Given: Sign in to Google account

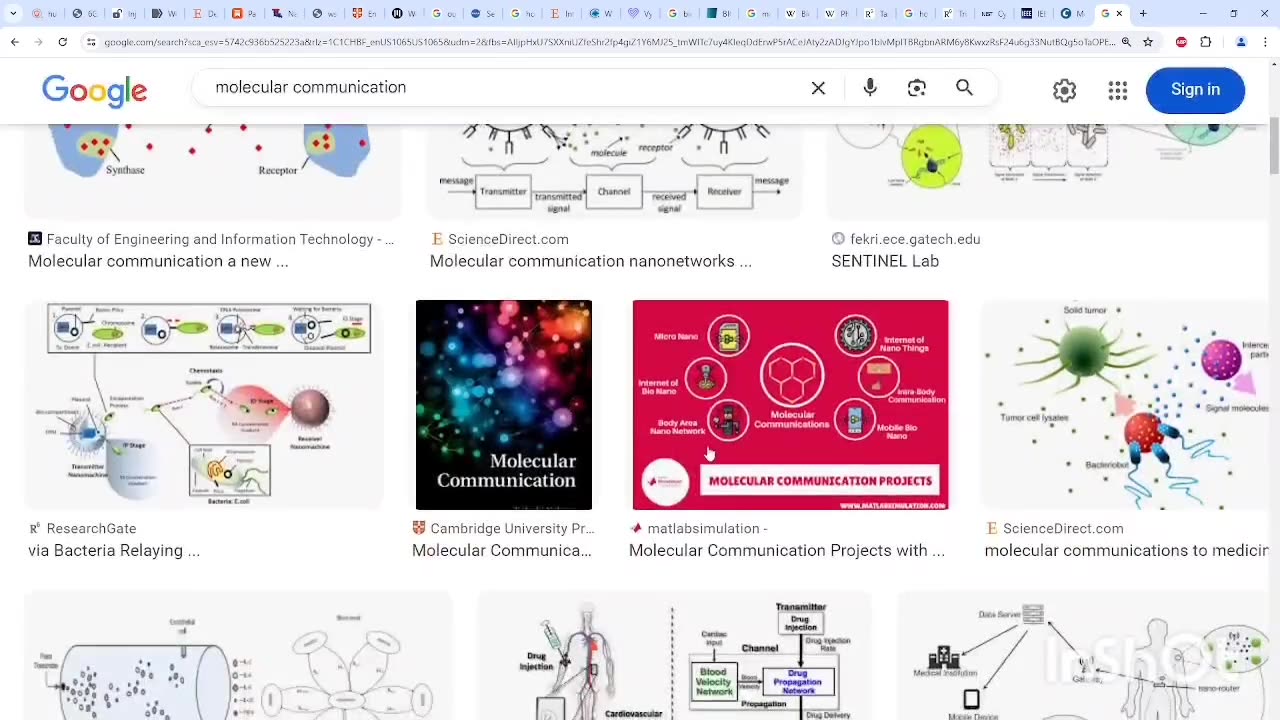Looking at the screenshot, I should 1195,90.
